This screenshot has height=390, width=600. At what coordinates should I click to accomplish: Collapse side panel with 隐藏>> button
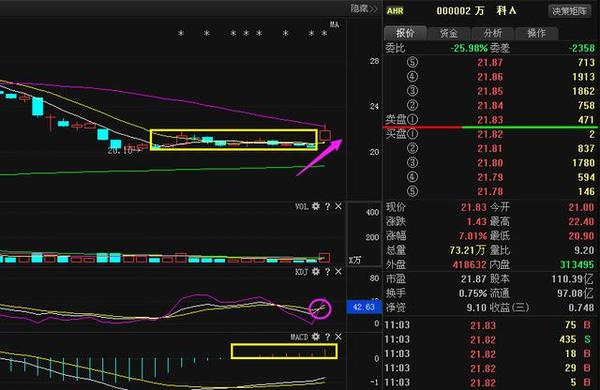tap(364, 8)
